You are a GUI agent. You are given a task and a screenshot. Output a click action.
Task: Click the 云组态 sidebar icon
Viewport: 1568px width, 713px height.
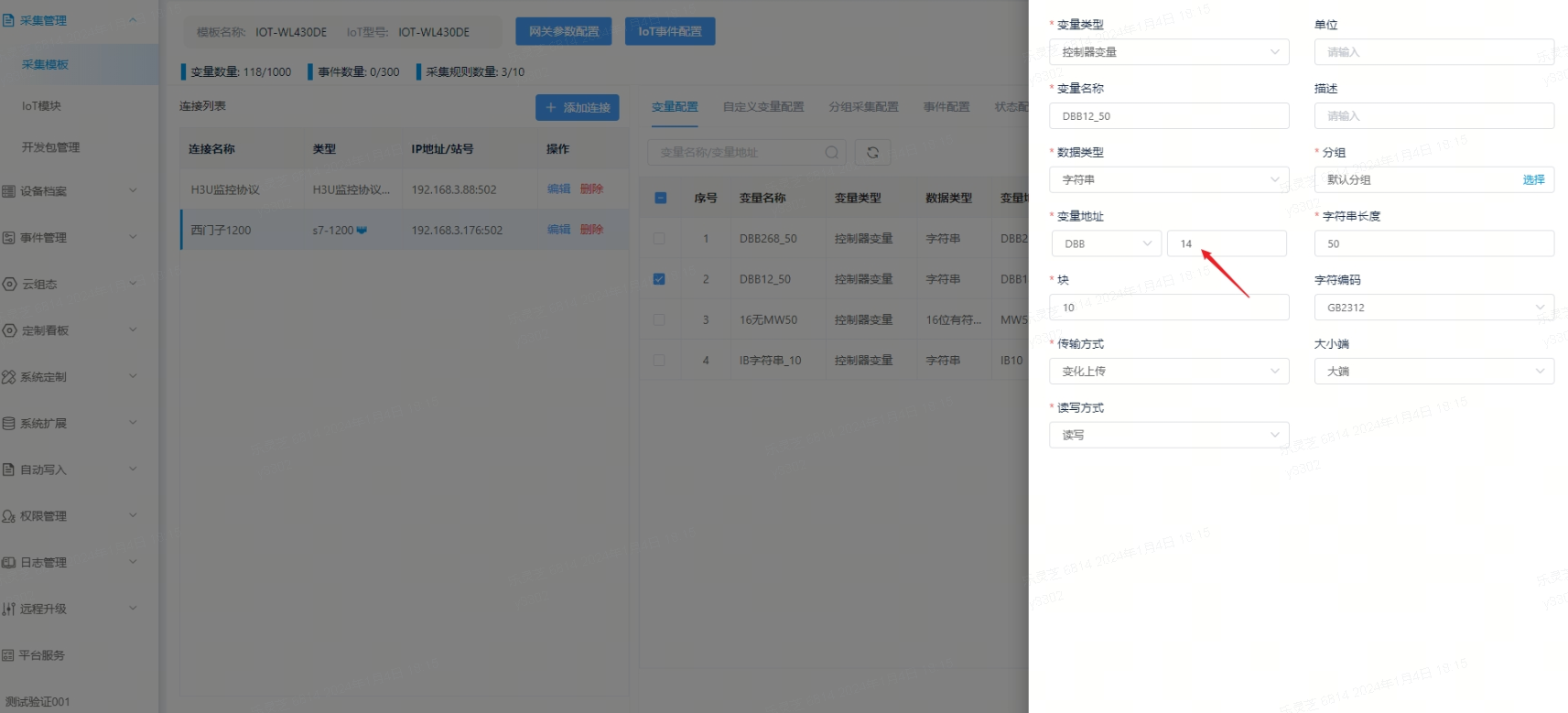click(x=9, y=285)
